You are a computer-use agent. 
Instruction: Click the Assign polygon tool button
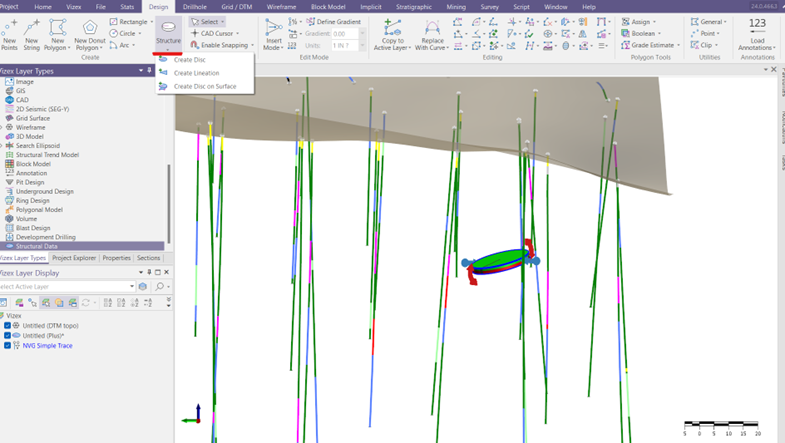(639, 21)
